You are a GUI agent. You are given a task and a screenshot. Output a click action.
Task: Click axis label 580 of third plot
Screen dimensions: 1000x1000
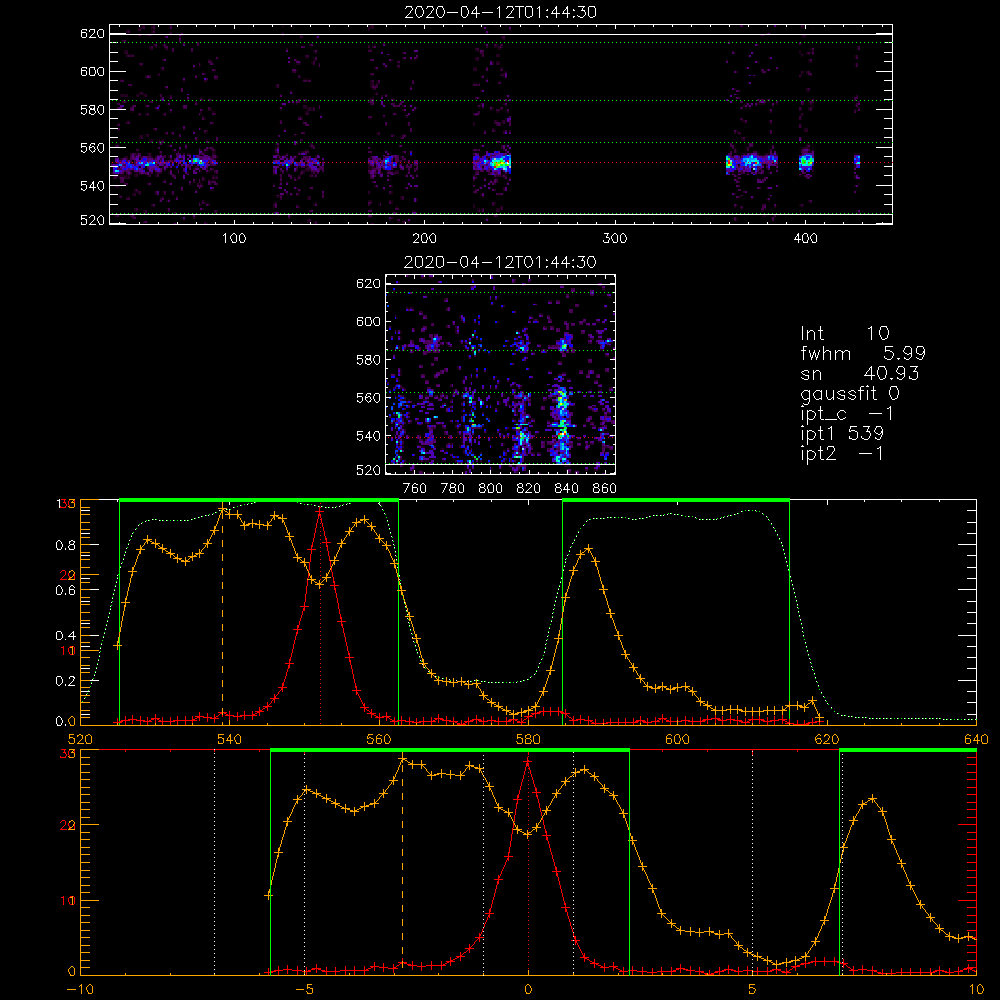tap(528, 739)
